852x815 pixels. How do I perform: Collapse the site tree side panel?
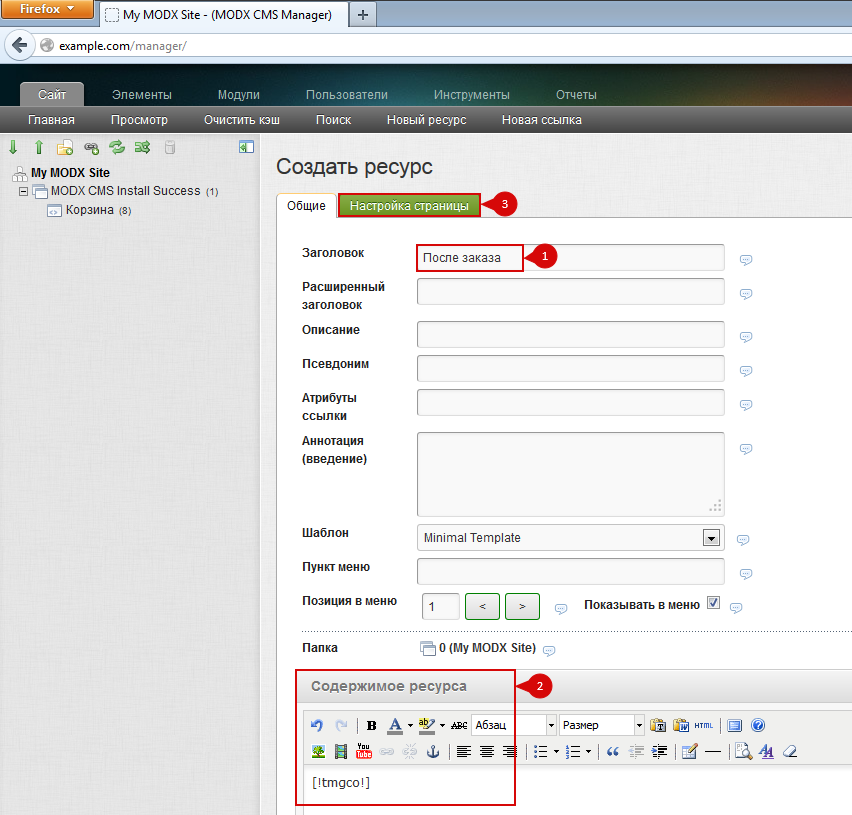(246, 147)
